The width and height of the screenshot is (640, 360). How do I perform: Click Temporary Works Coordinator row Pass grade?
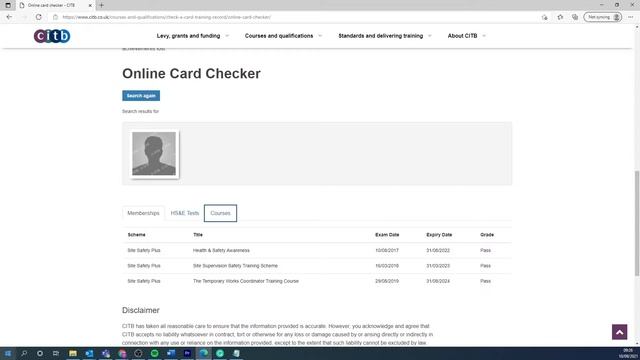point(485,281)
